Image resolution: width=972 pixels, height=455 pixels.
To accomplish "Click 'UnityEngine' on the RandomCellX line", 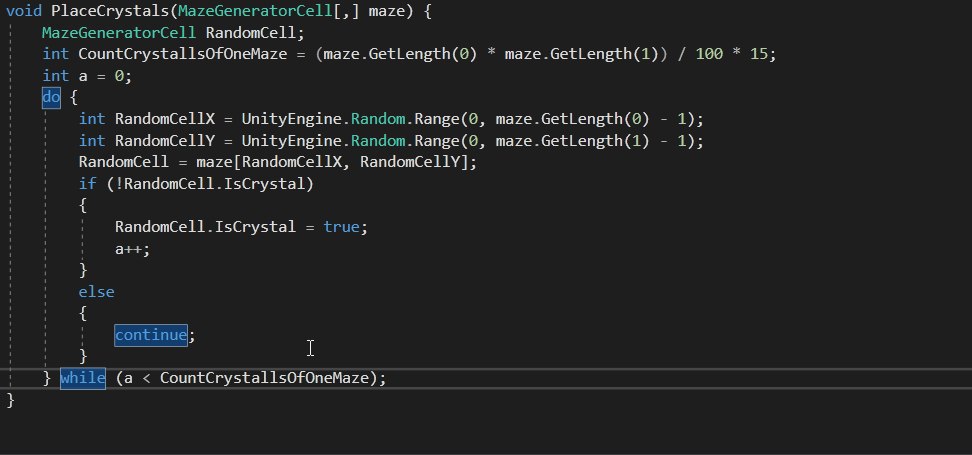I will point(291,119).
